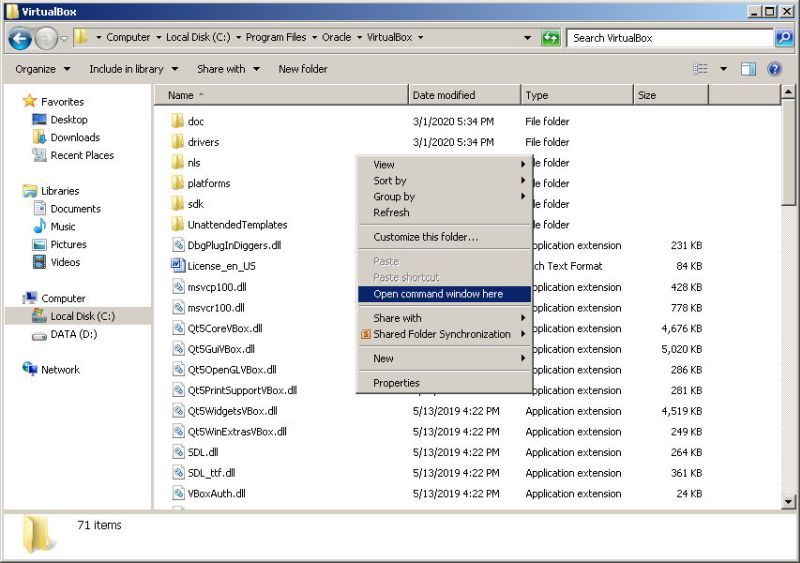The width and height of the screenshot is (800, 563).
Task: Open the blue Help question icon
Action: (774, 69)
